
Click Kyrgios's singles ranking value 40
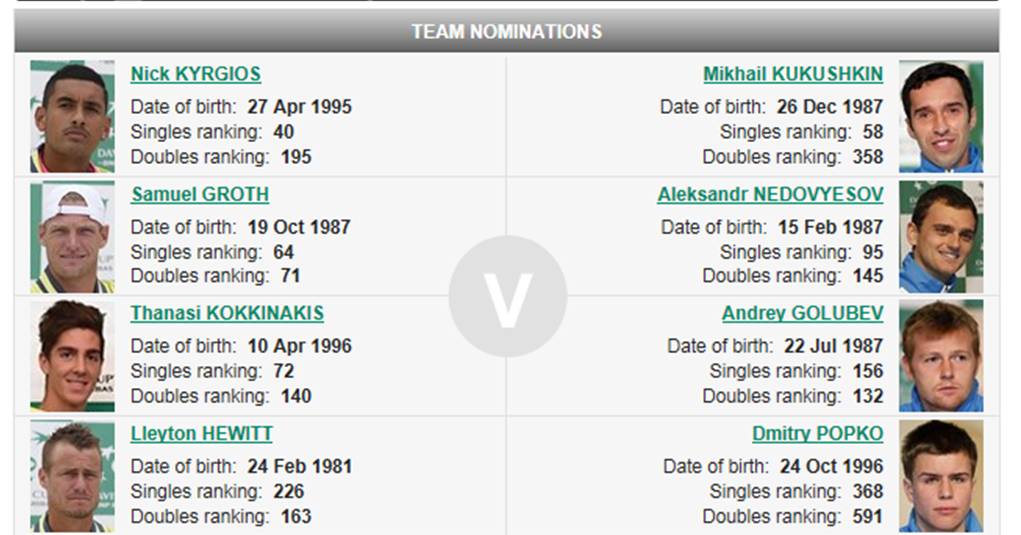(x=283, y=132)
